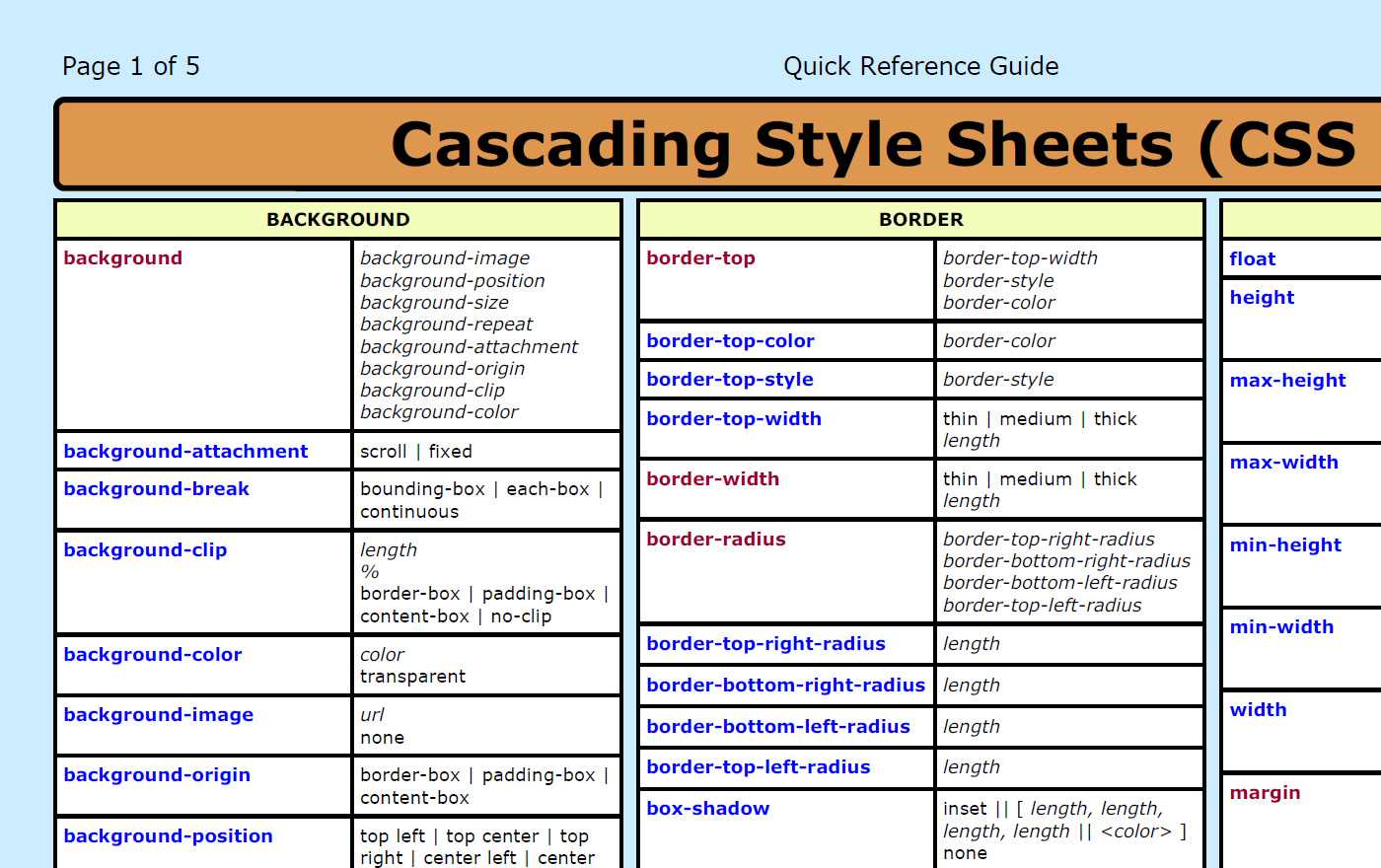Click the inset value in box-shadow row
1381x868 pixels.
(965, 809)
